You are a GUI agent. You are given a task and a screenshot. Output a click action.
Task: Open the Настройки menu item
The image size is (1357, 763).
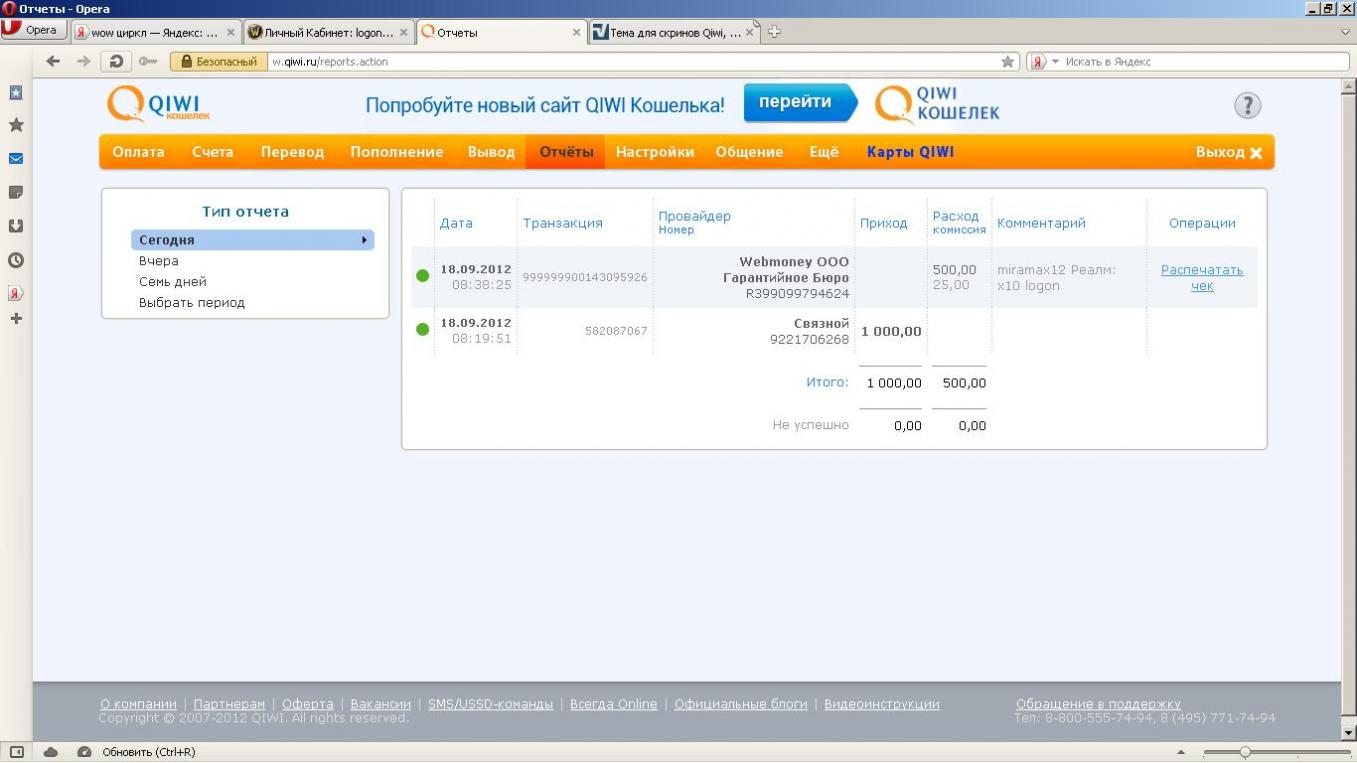654,152
